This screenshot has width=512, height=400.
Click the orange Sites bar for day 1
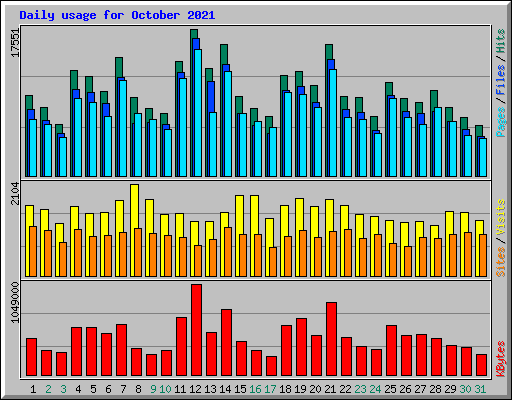[x=33, y=251]
